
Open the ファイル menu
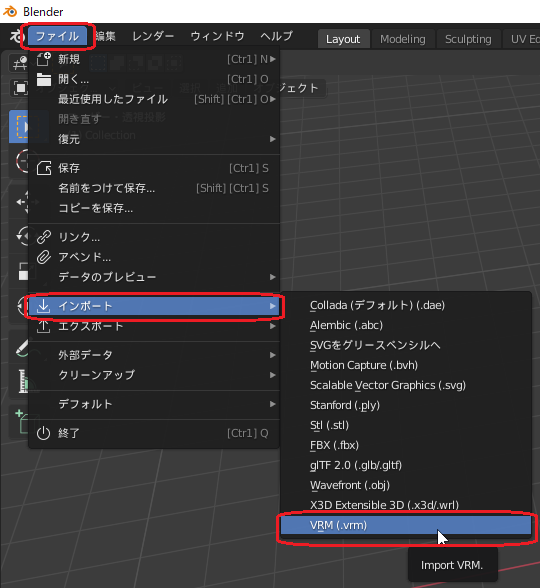pyautogui.click(x=57, y=36)
